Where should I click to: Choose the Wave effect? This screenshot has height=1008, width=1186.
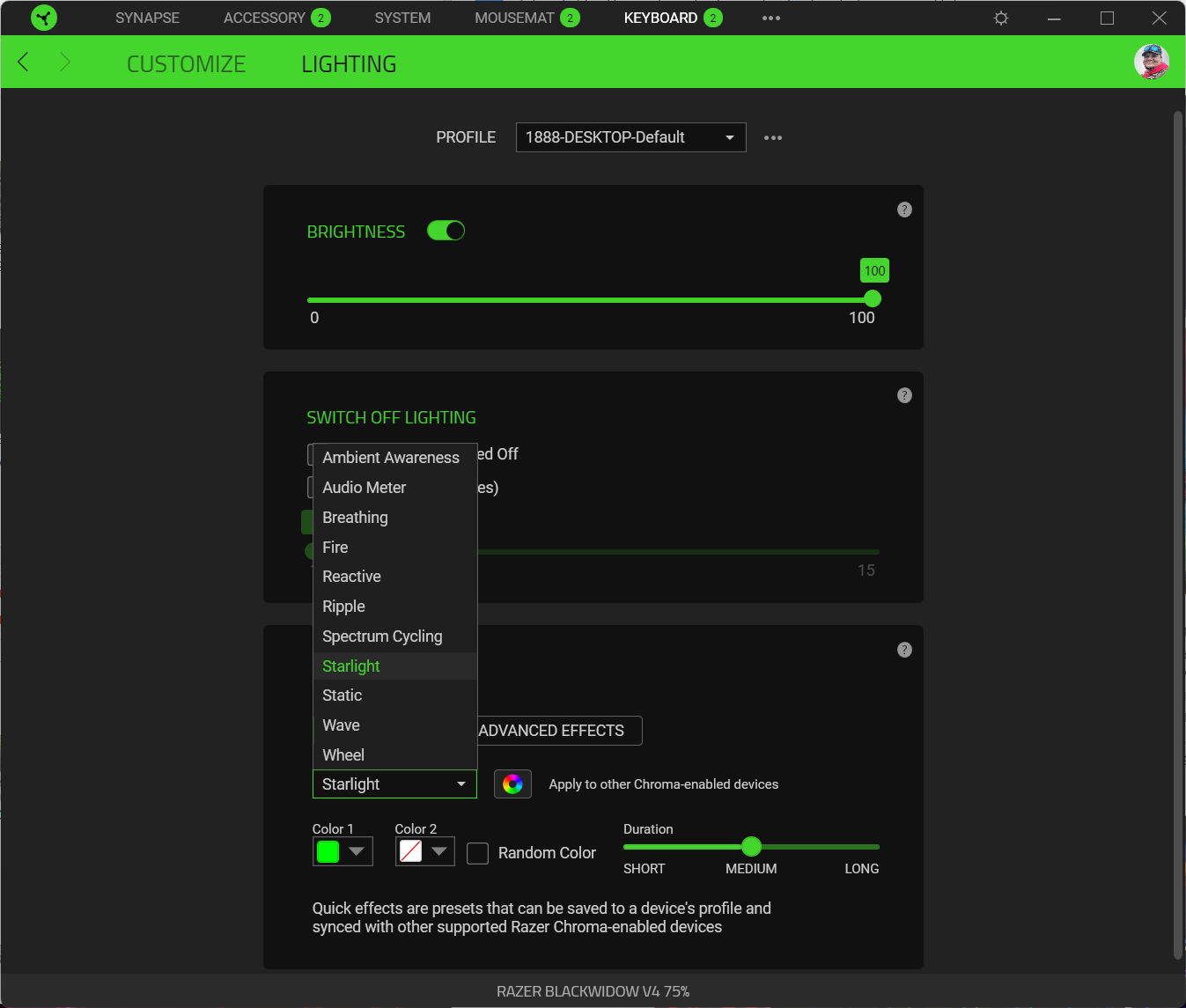point(395,725)
